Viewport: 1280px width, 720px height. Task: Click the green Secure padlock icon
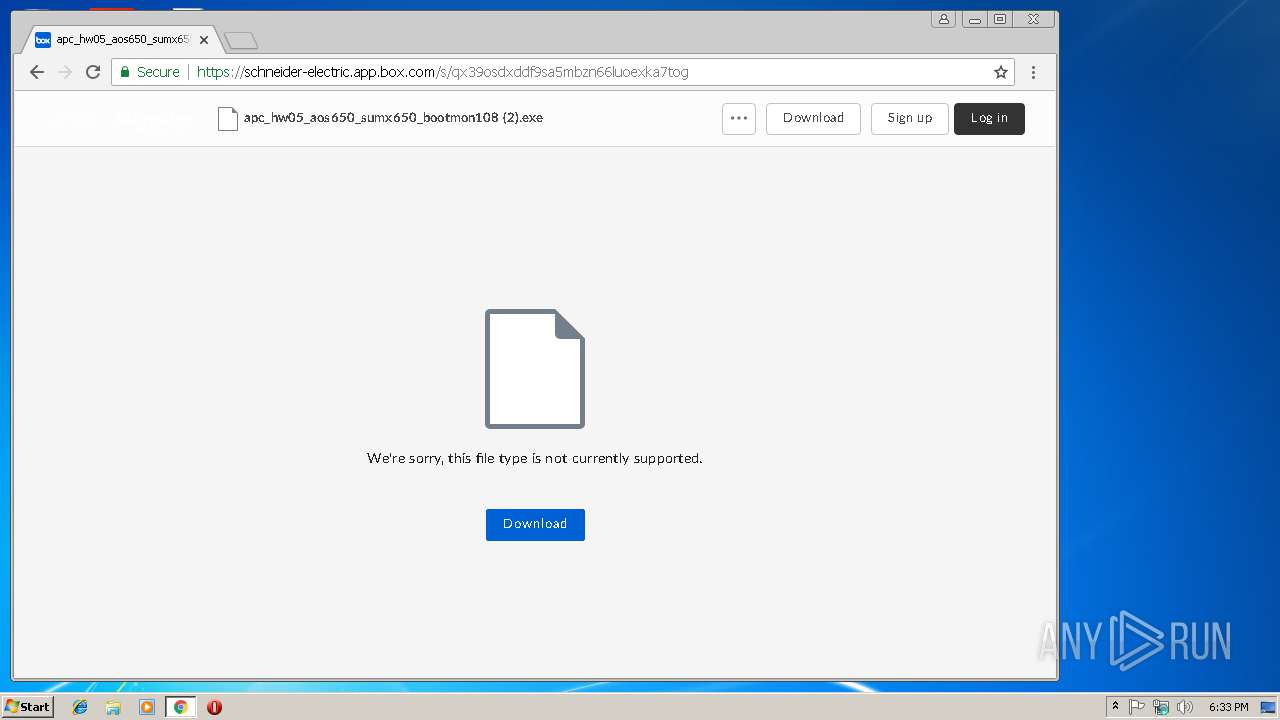(x=125, y=72)
